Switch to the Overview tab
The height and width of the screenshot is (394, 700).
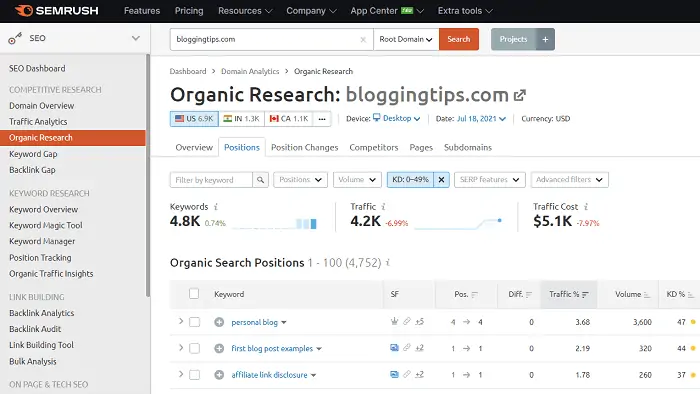pos(194,147)
